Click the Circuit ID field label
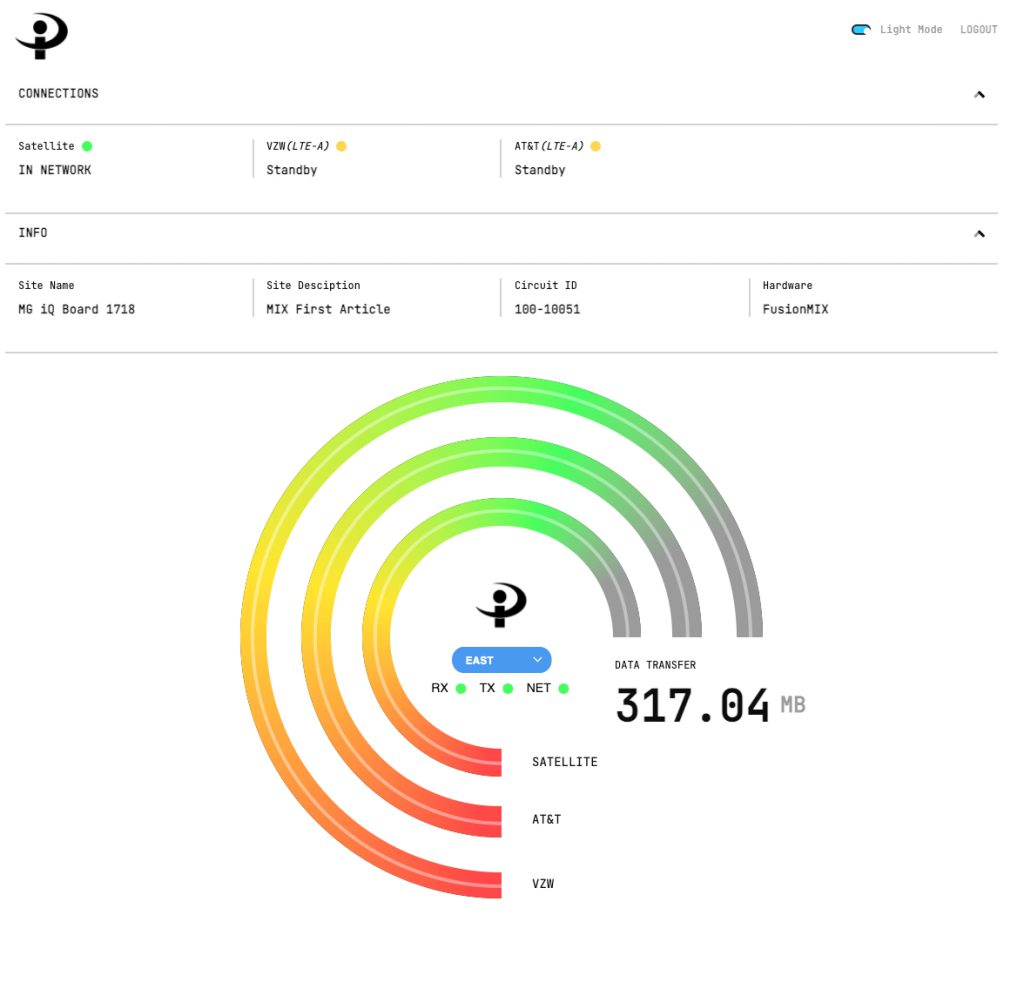1024x989 pixels. coord(545,285)
